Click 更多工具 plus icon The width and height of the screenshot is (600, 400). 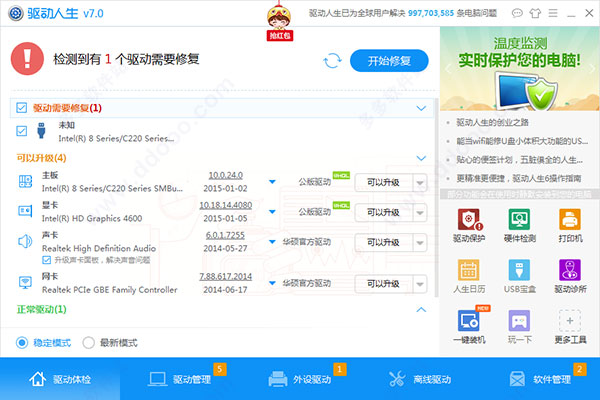[570, 321]
